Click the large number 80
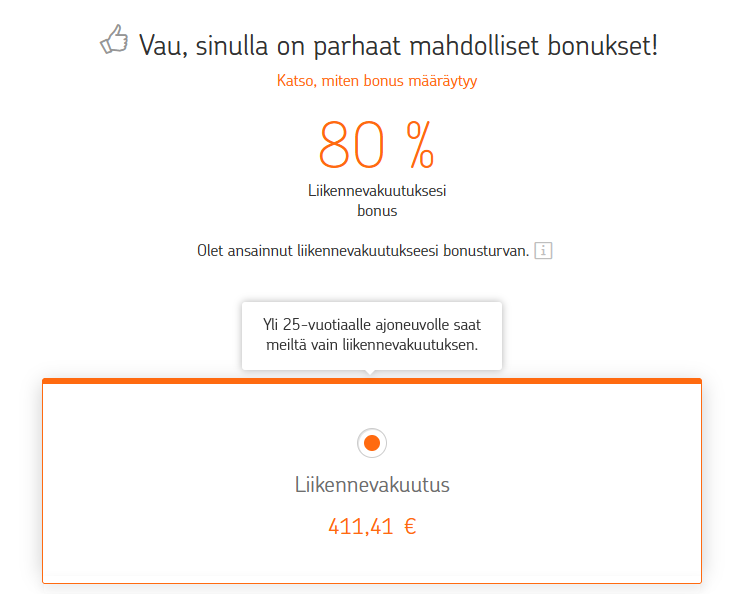735x594 pixels. tap(351, 145)
